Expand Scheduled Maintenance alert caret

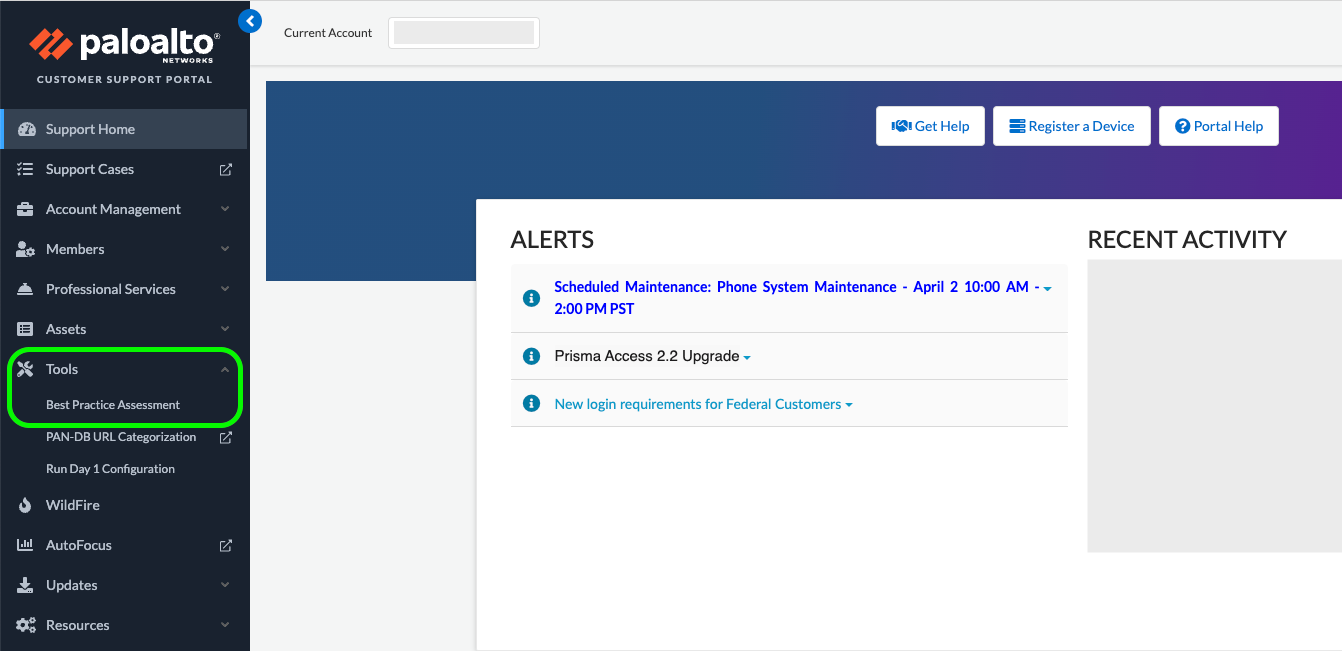(1047, 288)
